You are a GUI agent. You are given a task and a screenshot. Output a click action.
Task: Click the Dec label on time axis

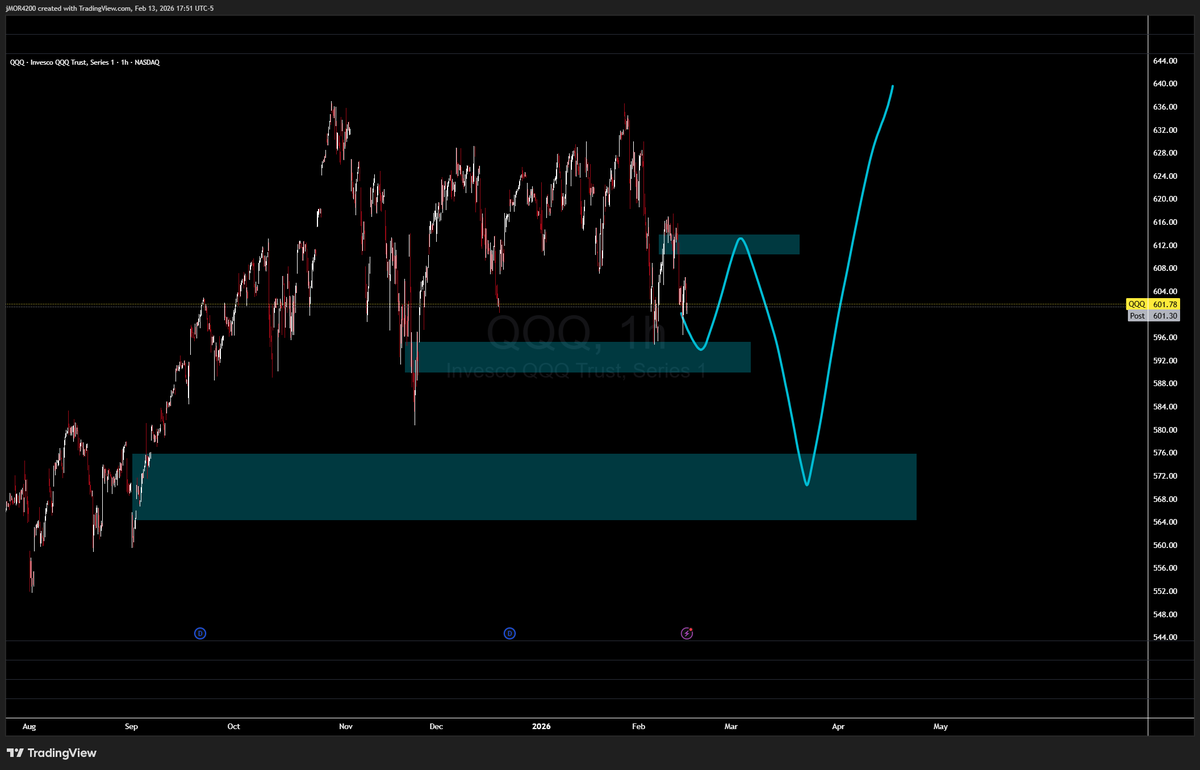[436, 727]
